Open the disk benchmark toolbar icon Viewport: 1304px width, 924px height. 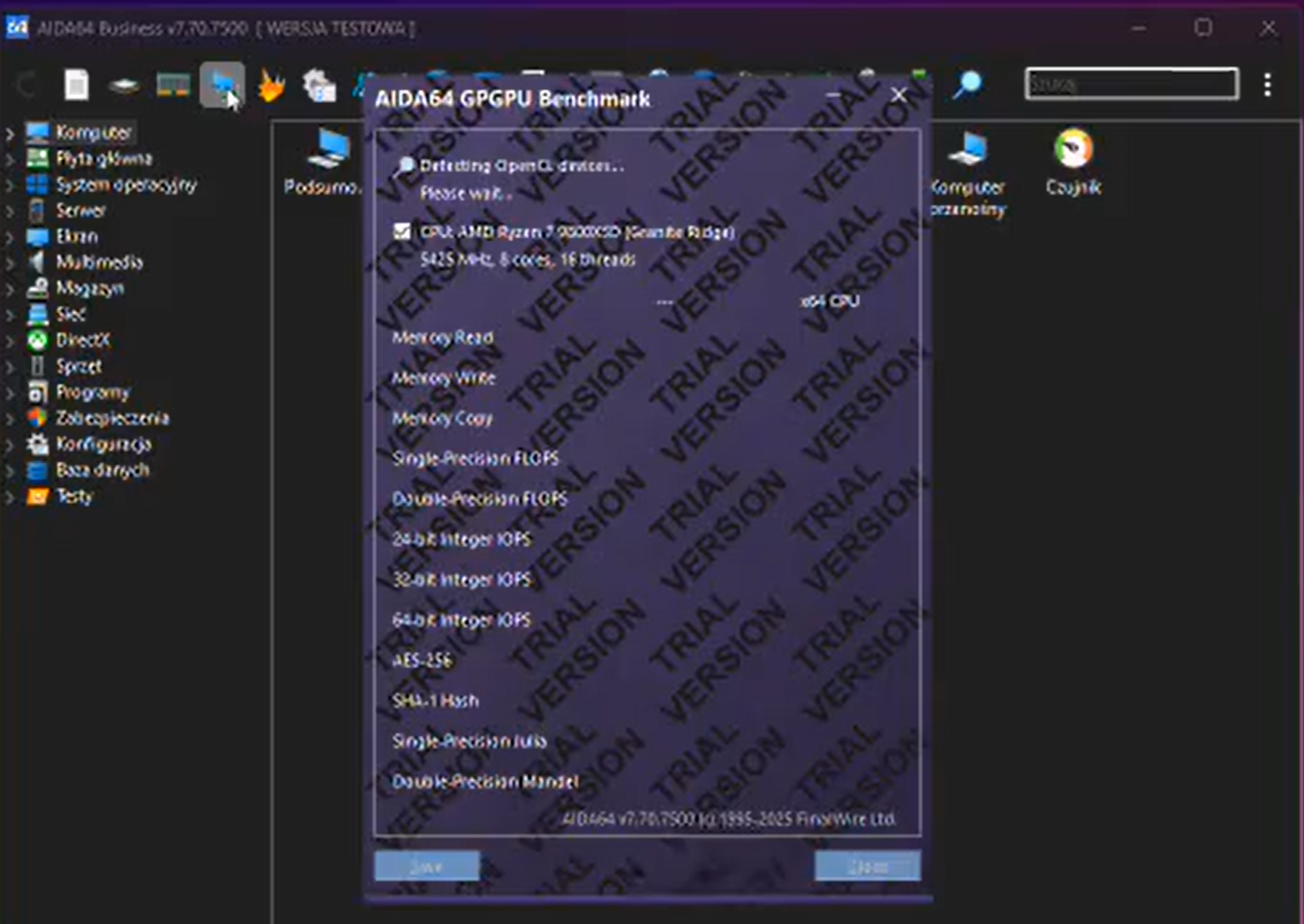click(x=124, y=86)
